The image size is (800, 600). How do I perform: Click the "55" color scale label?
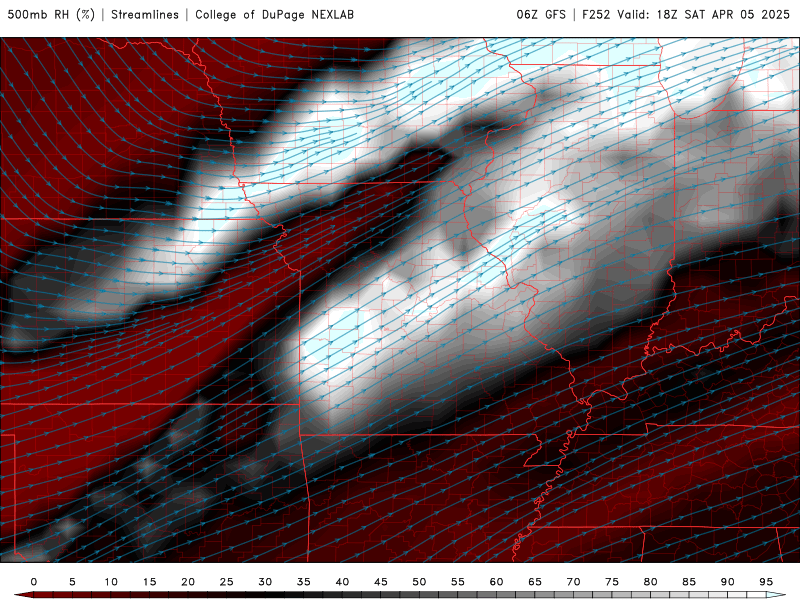pos(458,582)
